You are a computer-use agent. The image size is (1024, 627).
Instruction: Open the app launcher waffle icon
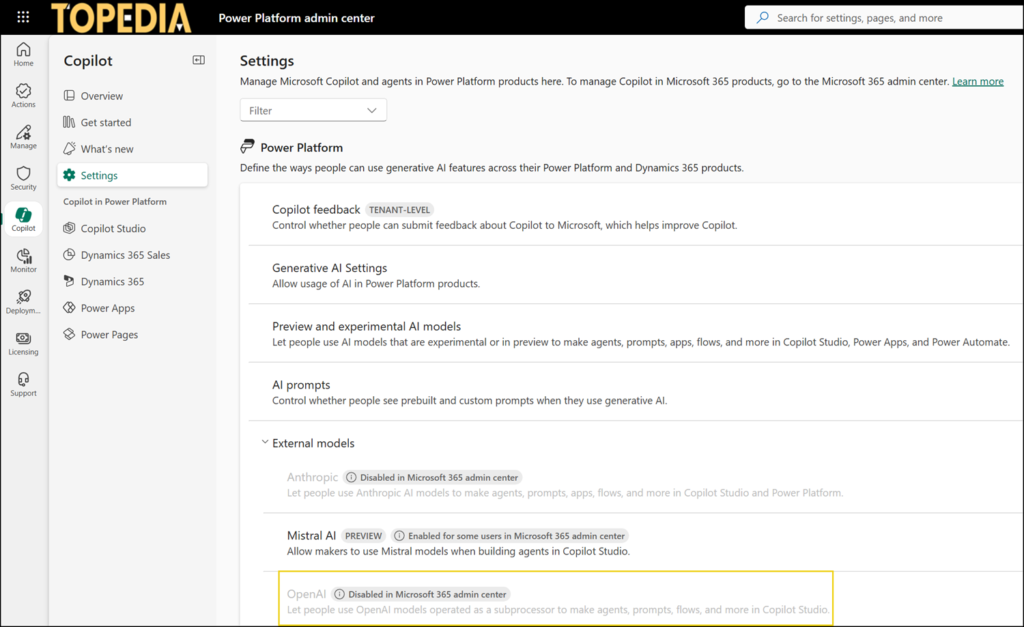(x=23, y=17)
